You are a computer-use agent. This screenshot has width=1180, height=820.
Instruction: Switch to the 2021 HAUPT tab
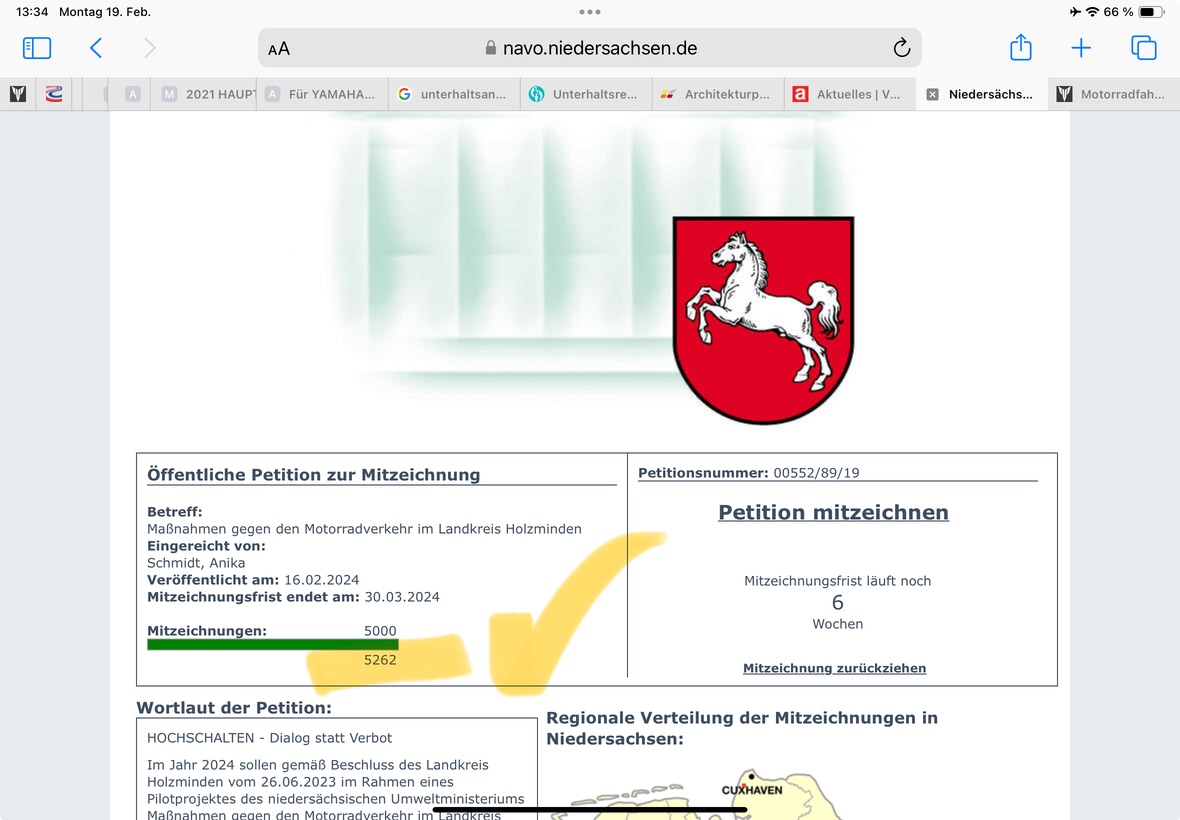coord(210,95)
